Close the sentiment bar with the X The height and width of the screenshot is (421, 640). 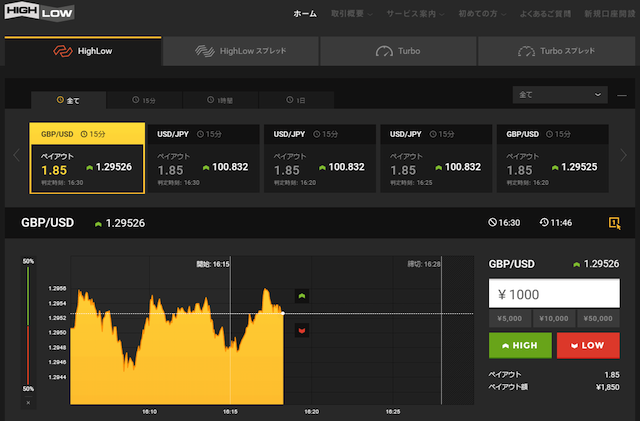pyautogui.click(x=28, y=403)
